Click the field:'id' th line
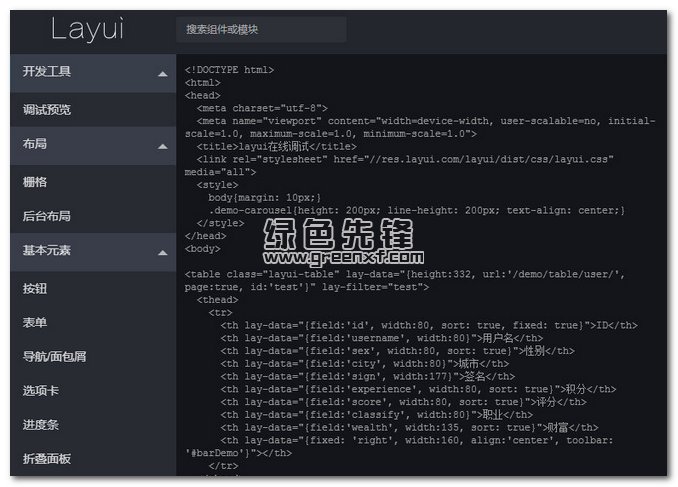 429,325
